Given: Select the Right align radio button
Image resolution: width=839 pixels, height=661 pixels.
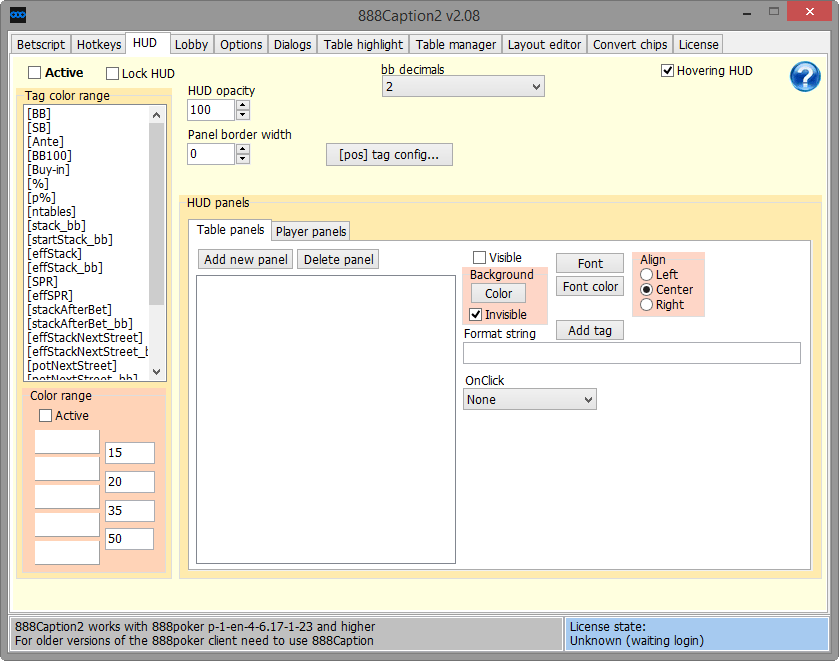Looking at the screenshot, I should tap(646, 305).
